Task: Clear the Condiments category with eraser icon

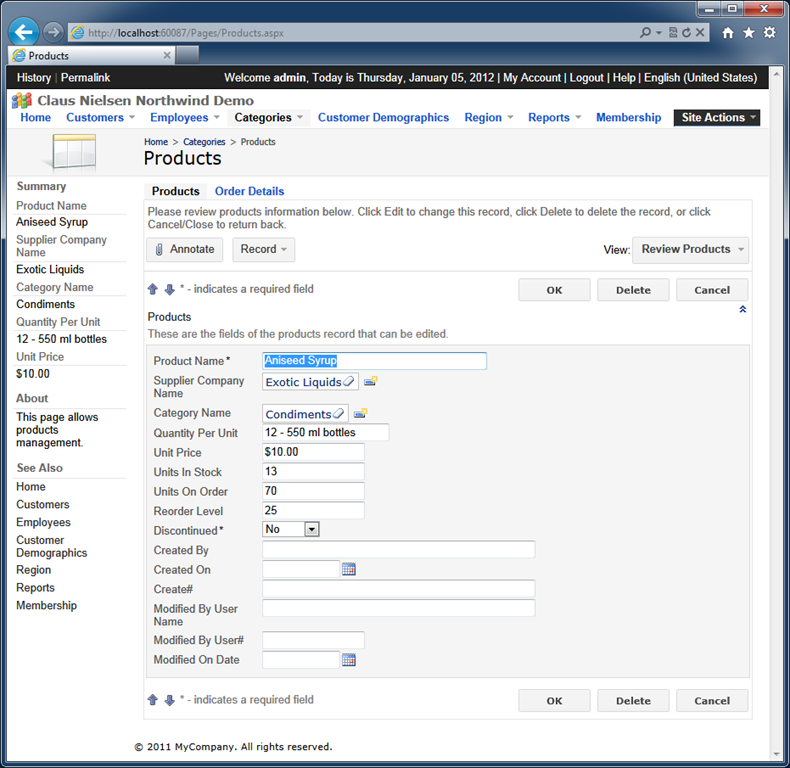Action: click(339, 414)
